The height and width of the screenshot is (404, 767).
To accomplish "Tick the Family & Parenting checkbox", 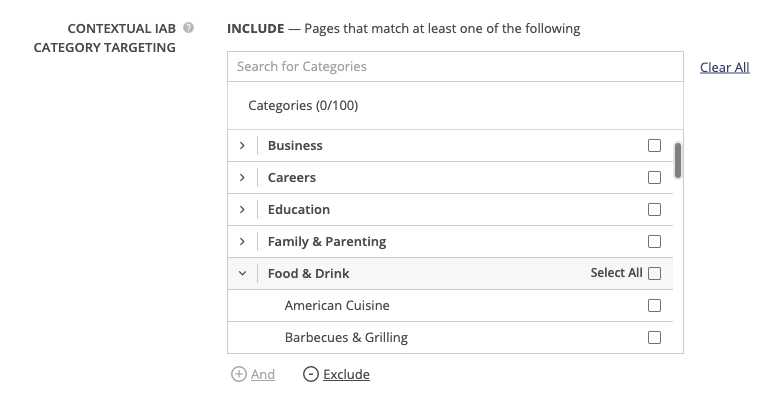I will [654, 242].
